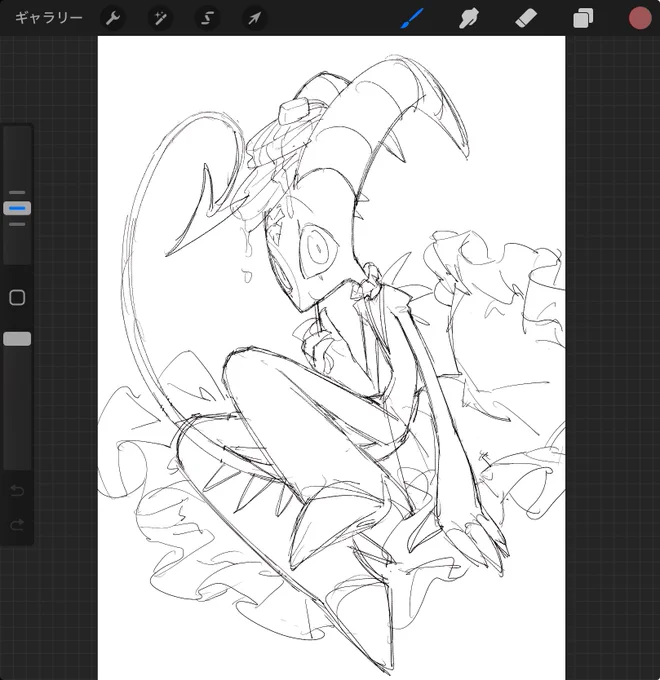This screenshot has height=680, width=660.
Task: Click the brush opacity slider handle
Action: click(17, 339)
